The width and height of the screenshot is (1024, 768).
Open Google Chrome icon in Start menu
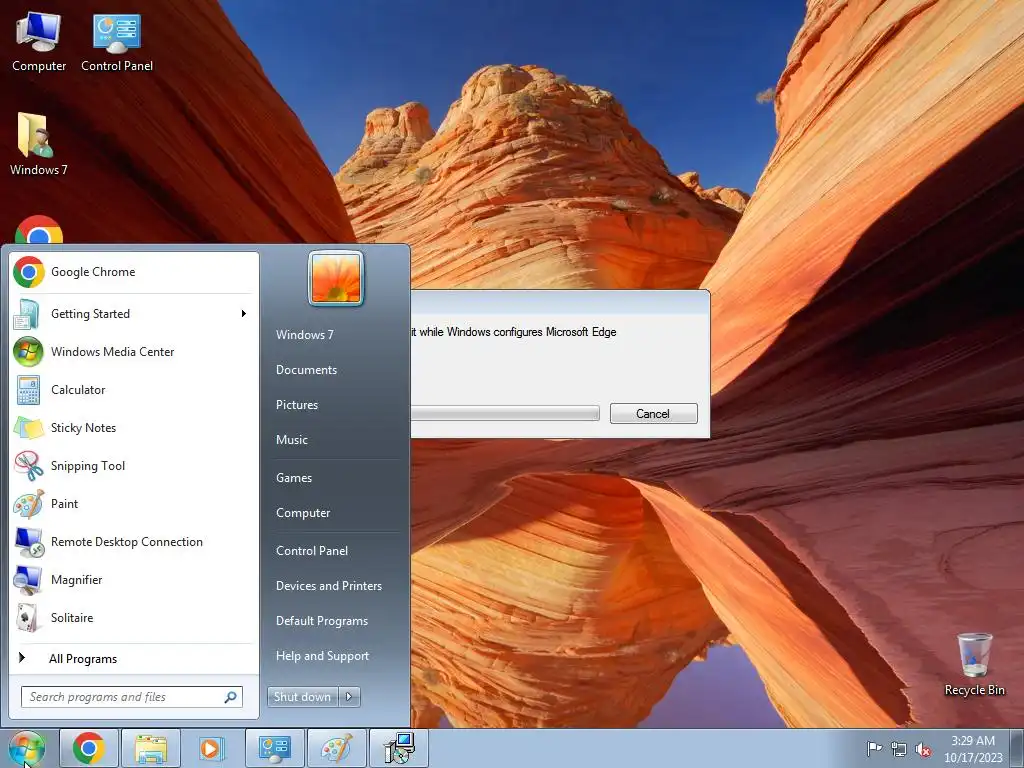click(x=29, y=272)
